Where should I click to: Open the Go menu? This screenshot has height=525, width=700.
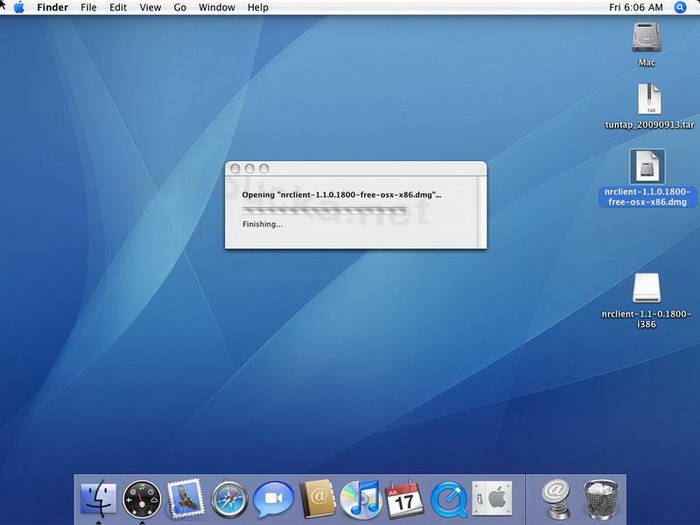pos(180,7)
